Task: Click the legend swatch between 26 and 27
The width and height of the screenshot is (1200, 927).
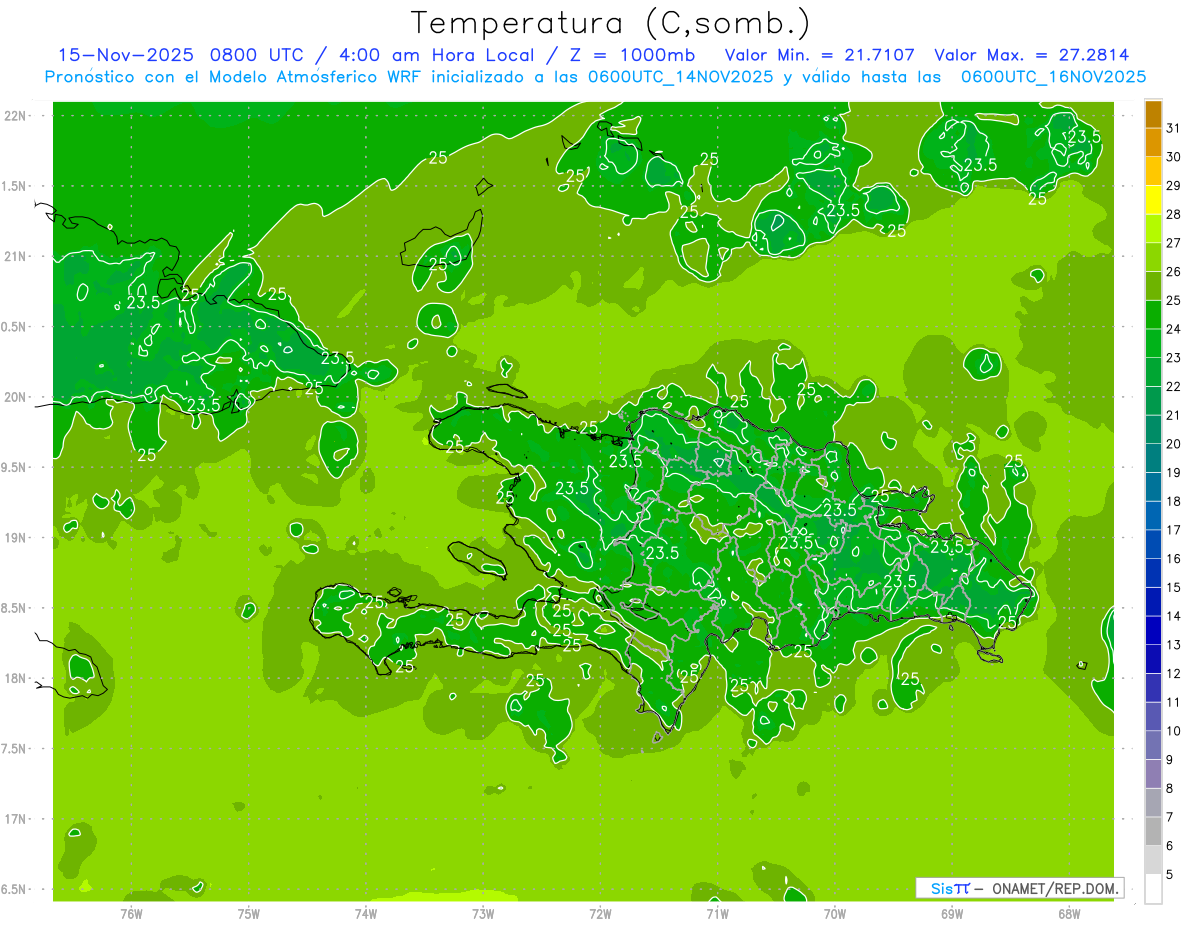Action: point(1153,257)
